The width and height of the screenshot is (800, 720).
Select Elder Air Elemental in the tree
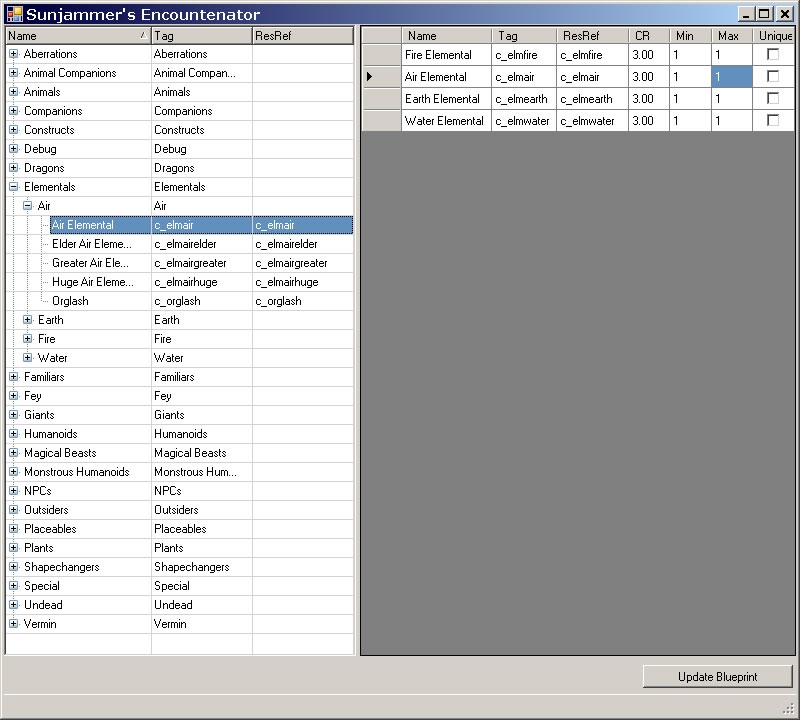click(91, 244)
